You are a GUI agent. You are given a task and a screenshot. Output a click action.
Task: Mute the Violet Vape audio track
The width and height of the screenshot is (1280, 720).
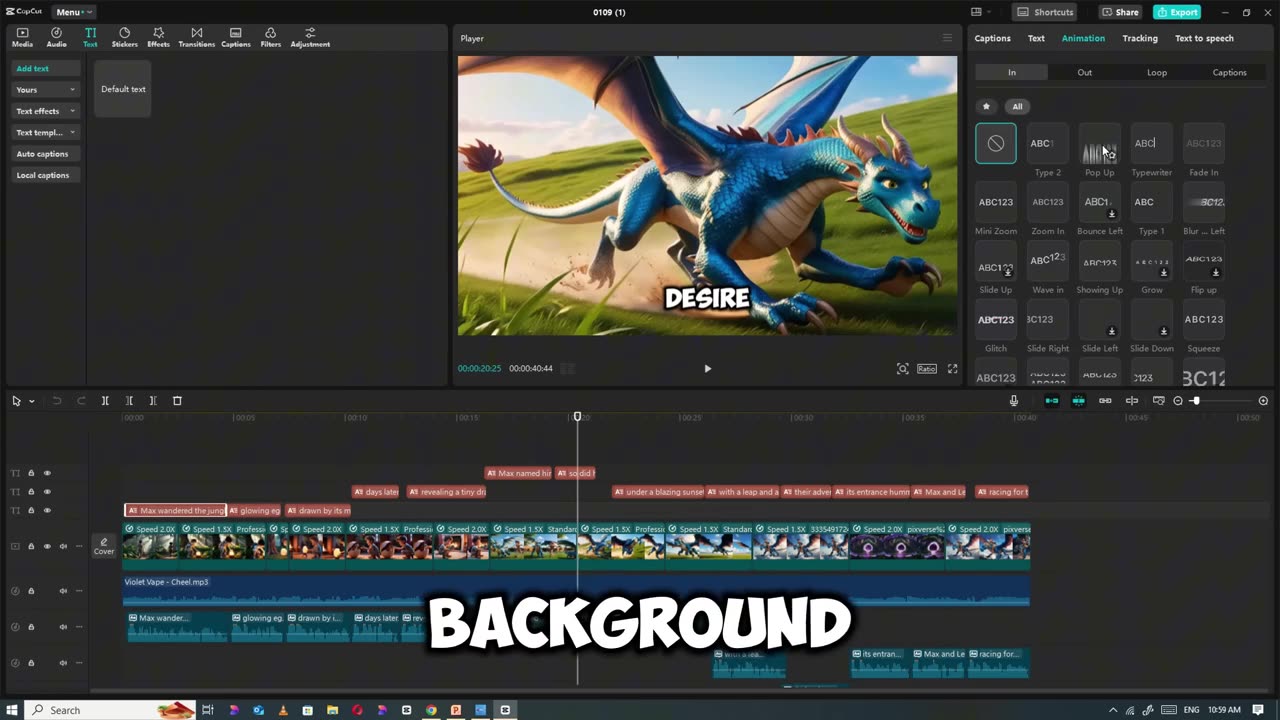click(x=63, y=591)
